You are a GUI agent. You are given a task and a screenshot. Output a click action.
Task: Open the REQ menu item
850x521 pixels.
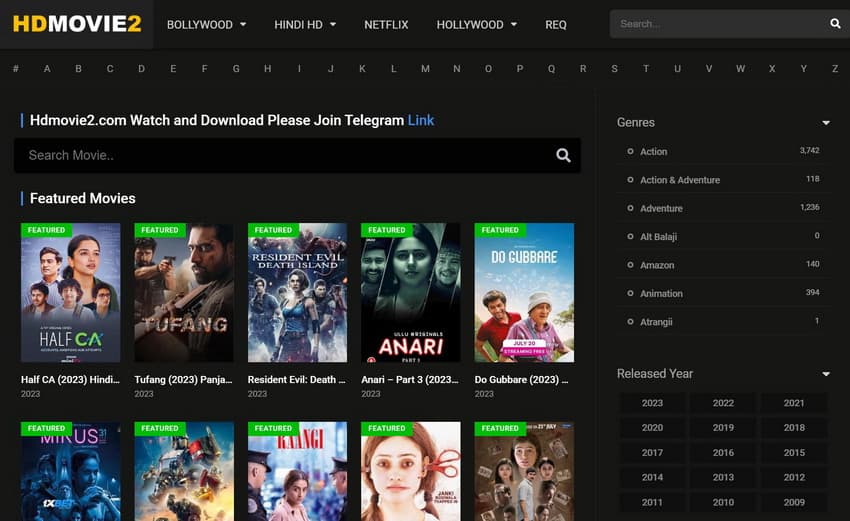coord(556,24)
